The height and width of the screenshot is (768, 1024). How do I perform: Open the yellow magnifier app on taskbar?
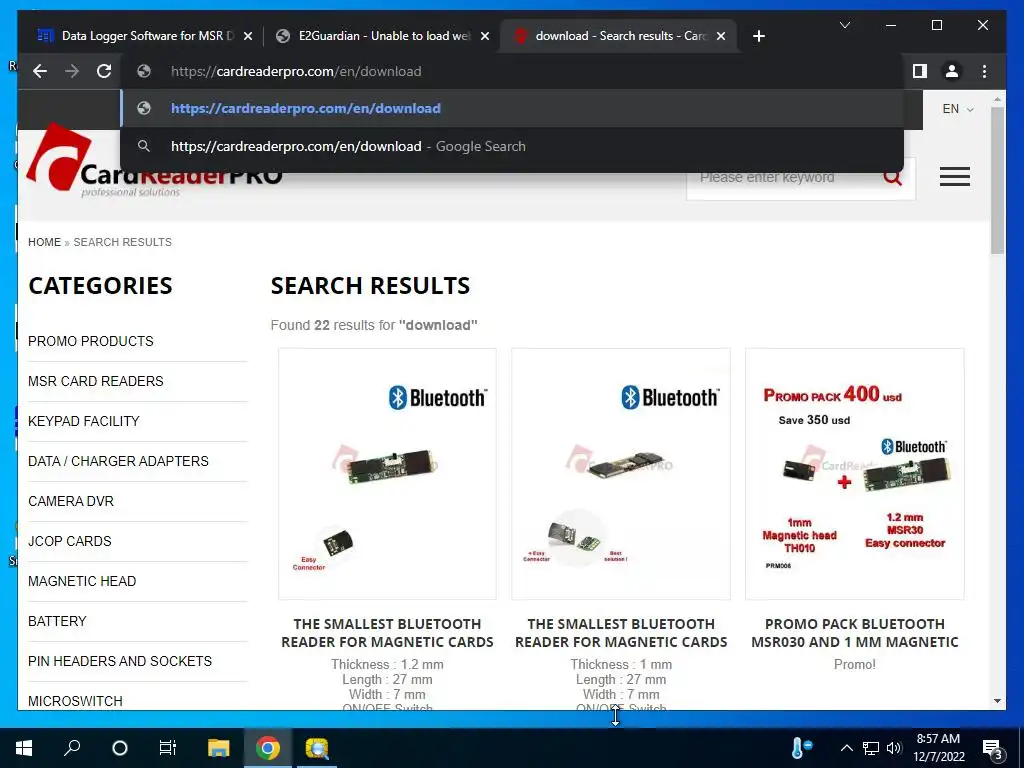click(317, 748)
